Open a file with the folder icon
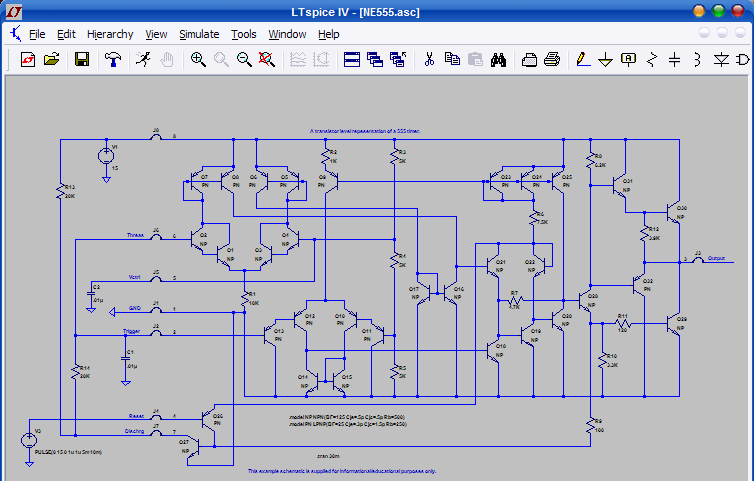 pos(51,60)
